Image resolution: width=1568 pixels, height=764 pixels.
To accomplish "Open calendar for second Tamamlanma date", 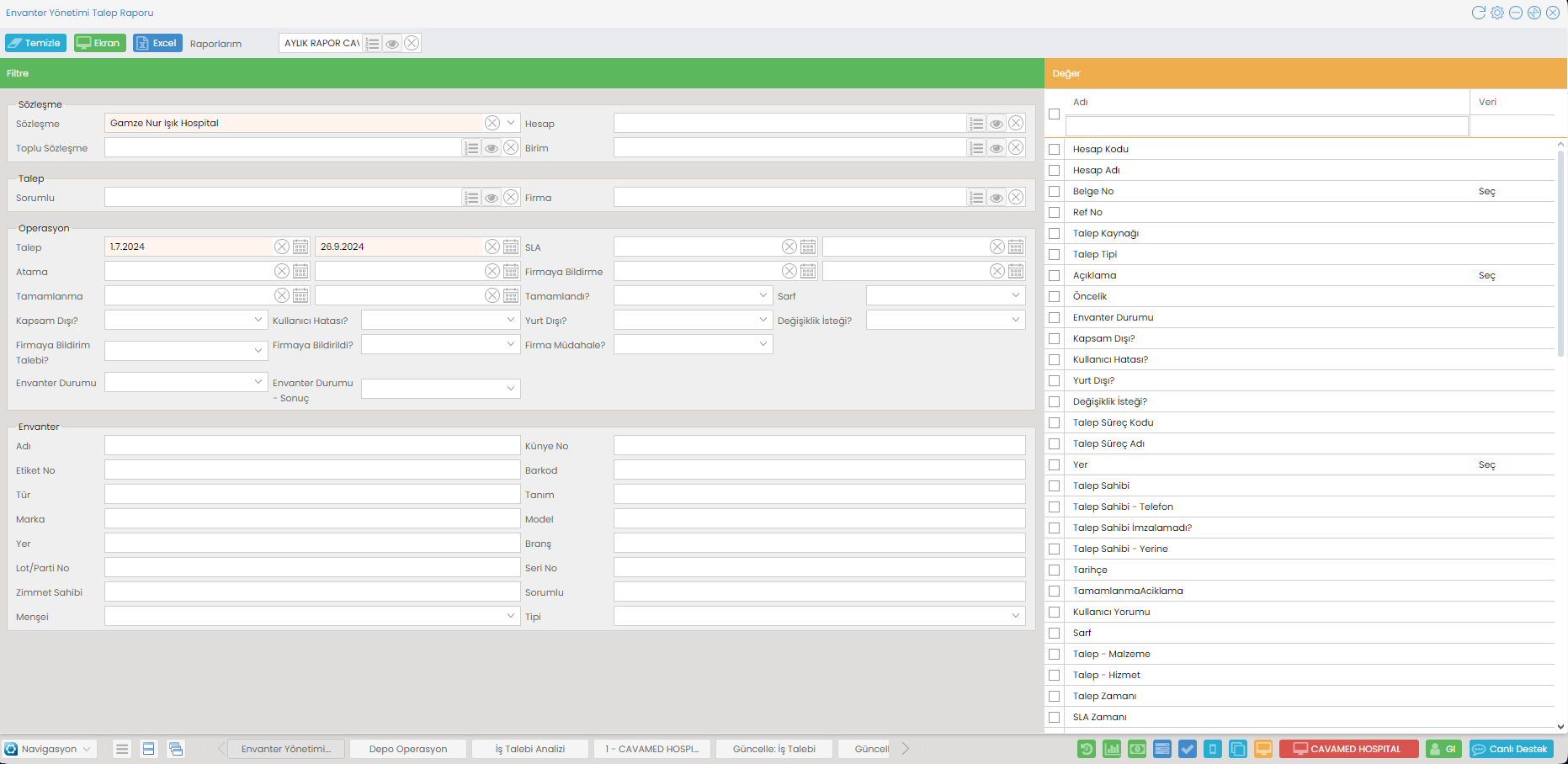I will (511, 295).
